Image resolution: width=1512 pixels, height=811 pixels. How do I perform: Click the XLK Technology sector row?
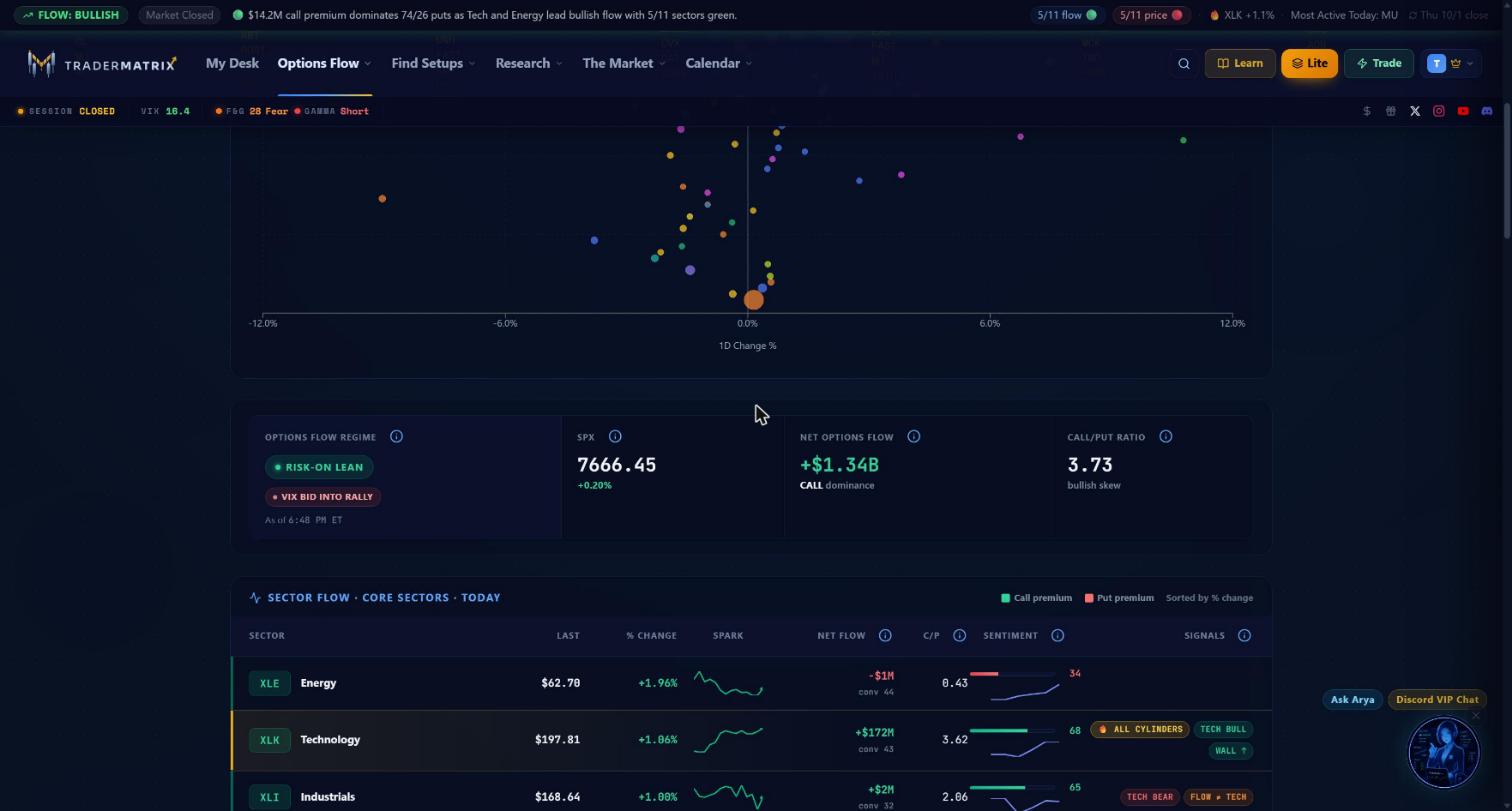(x=751, y=740)
